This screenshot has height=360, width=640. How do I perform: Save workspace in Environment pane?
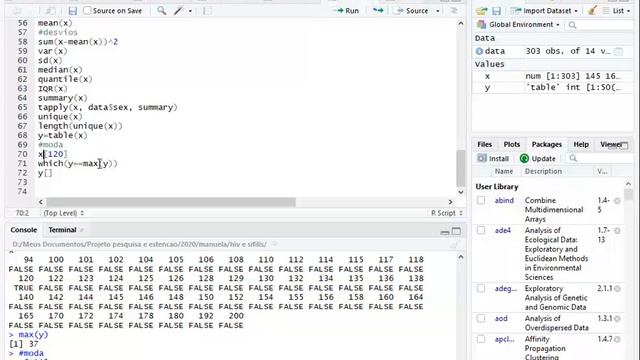coord(496,11)
